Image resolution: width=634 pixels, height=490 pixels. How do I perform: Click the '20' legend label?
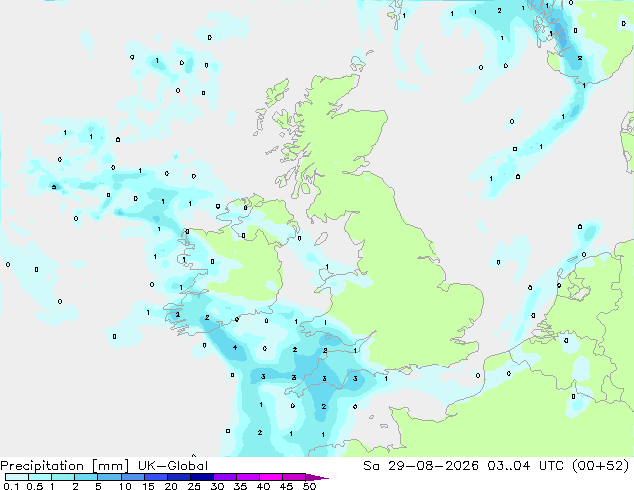pyautogui.click(x=171, y=486)
